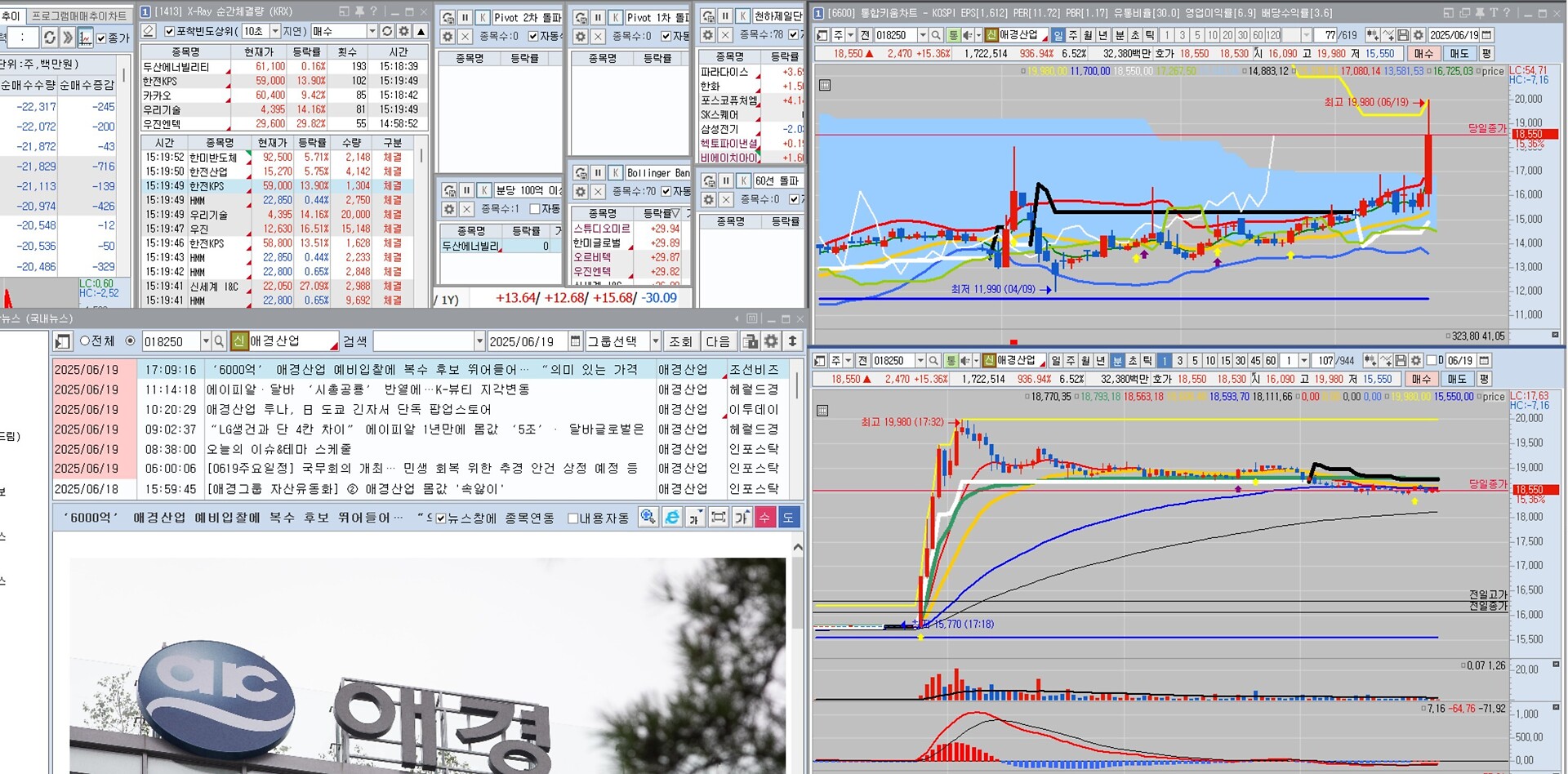This screenshot has width=1568, height=774.
Task: Click 매수 buy button in upper chart
Action: pyautogui.click(x=1423, y=53)
